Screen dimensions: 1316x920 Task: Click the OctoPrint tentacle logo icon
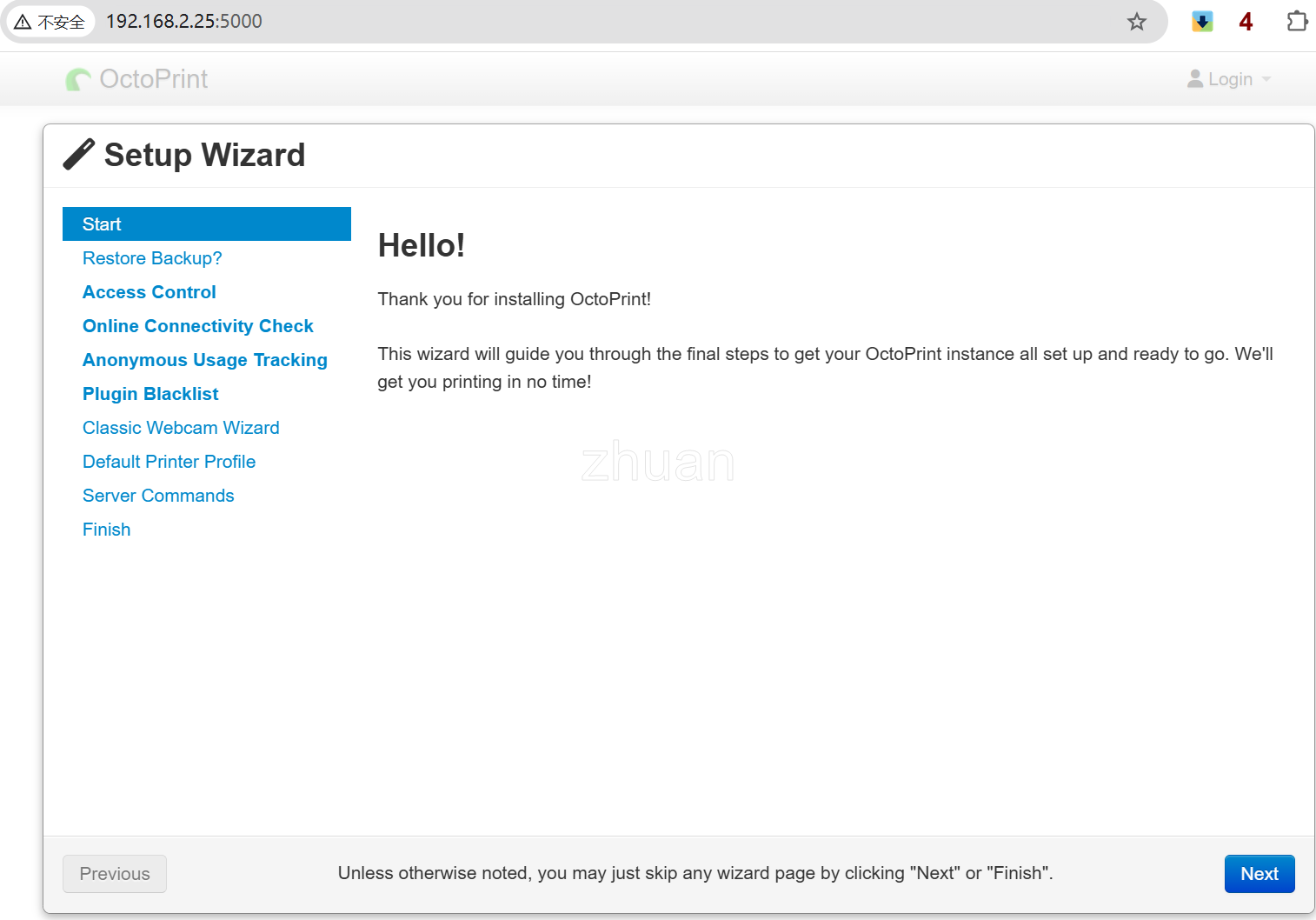(x=78, y=79)
